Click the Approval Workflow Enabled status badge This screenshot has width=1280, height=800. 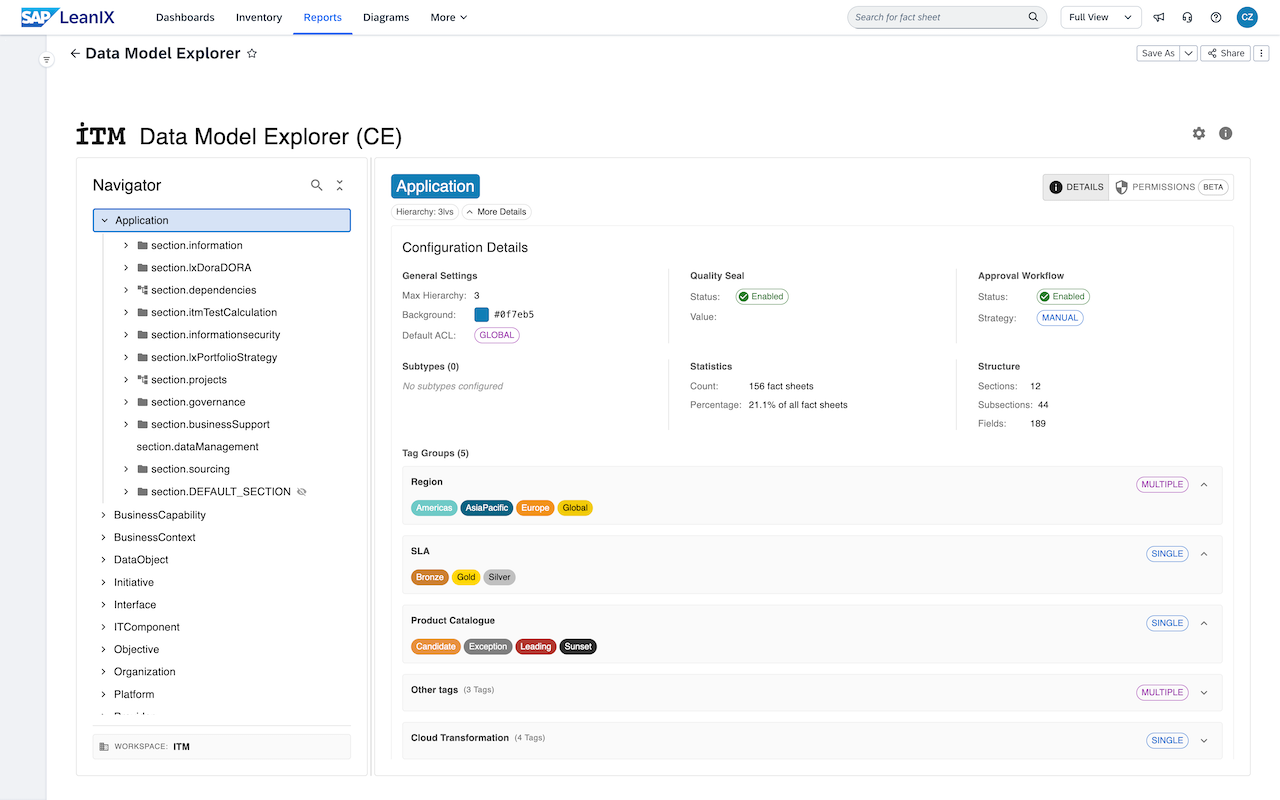[1063, 296]
